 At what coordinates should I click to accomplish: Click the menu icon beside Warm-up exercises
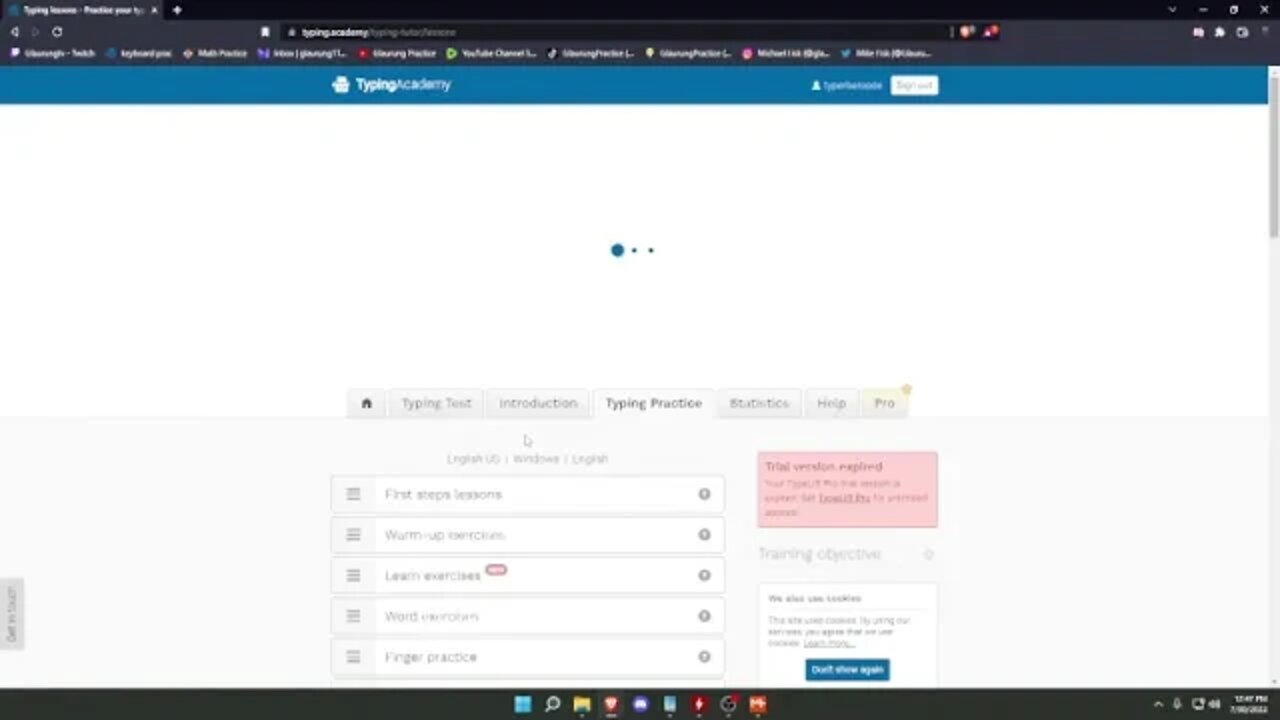[353, 535]
